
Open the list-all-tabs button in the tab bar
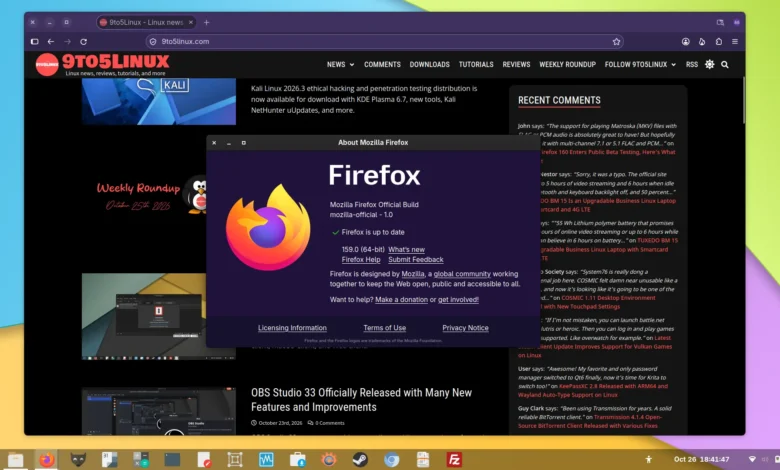720,22
